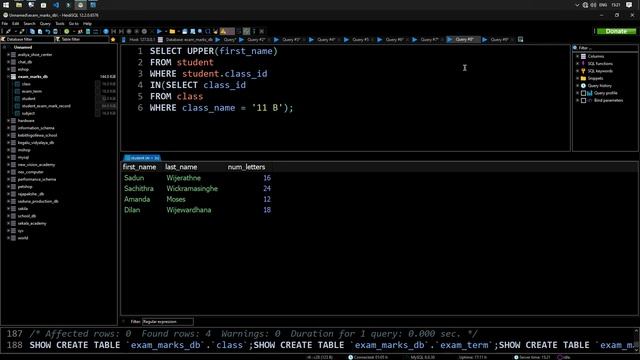The image size is (640, 360).
Task: Click the undo icon in the toolbar
Action: [48, 31]
